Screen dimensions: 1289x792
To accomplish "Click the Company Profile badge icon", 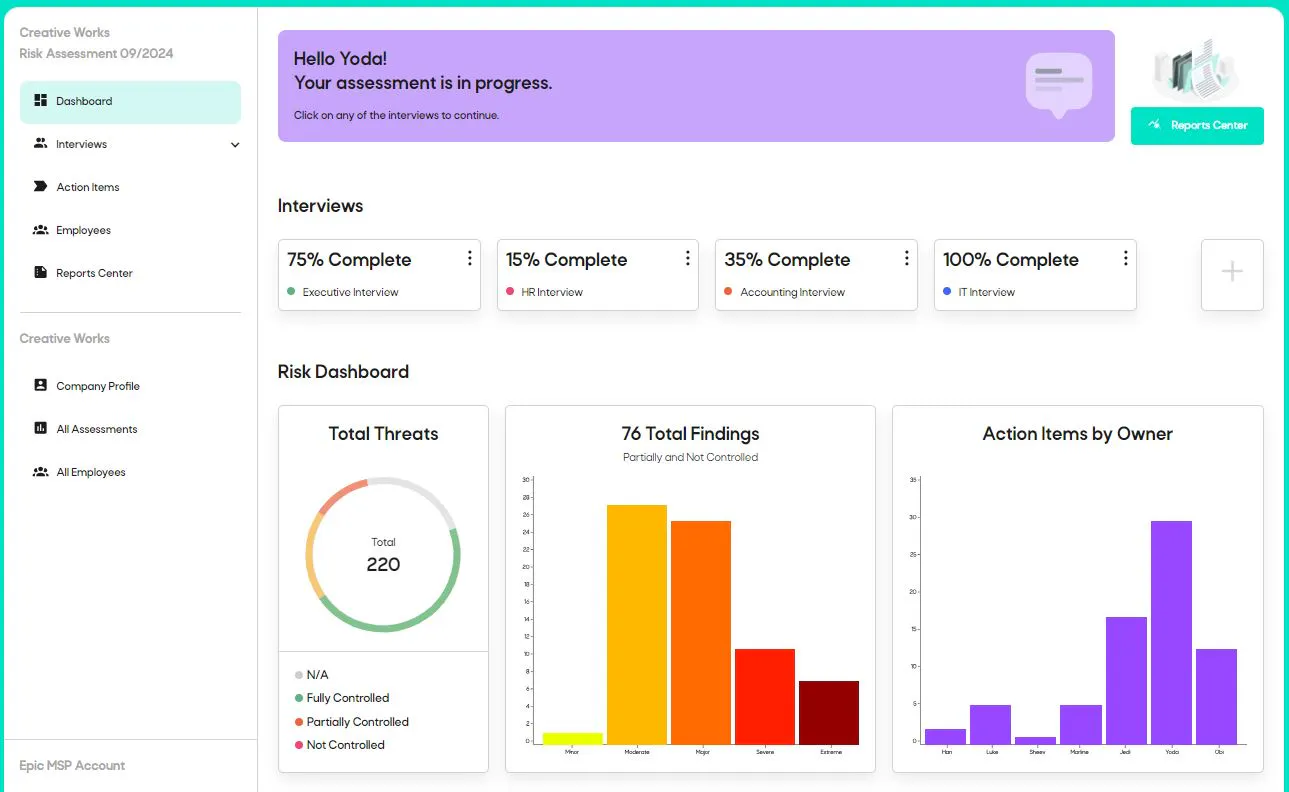I will 41,385.
